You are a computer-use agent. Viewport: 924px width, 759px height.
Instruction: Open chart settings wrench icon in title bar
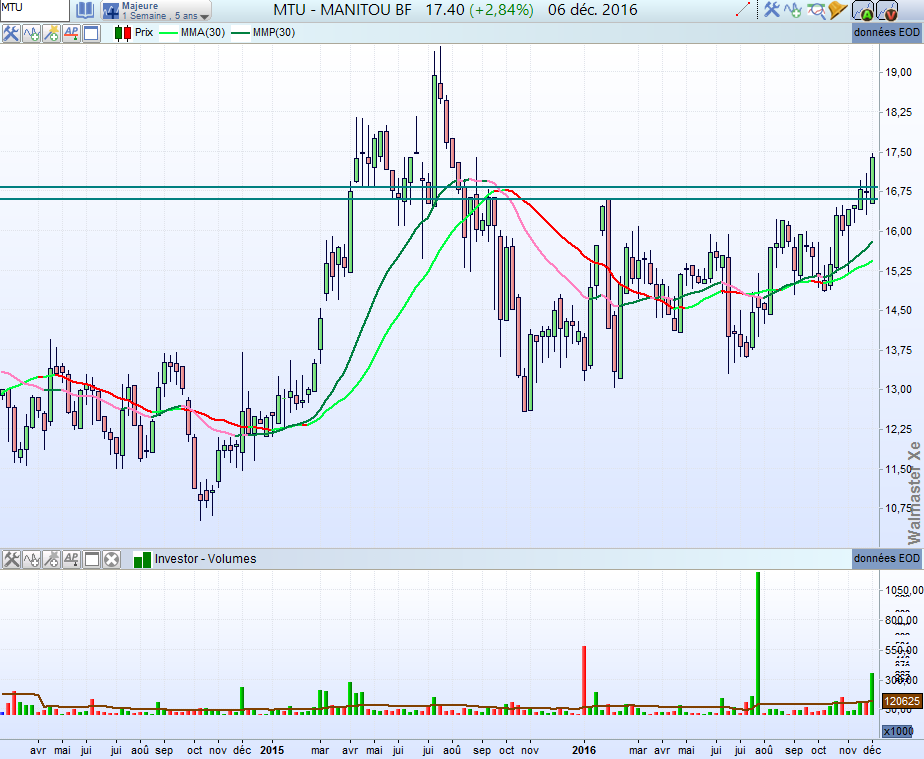point(771,9)
